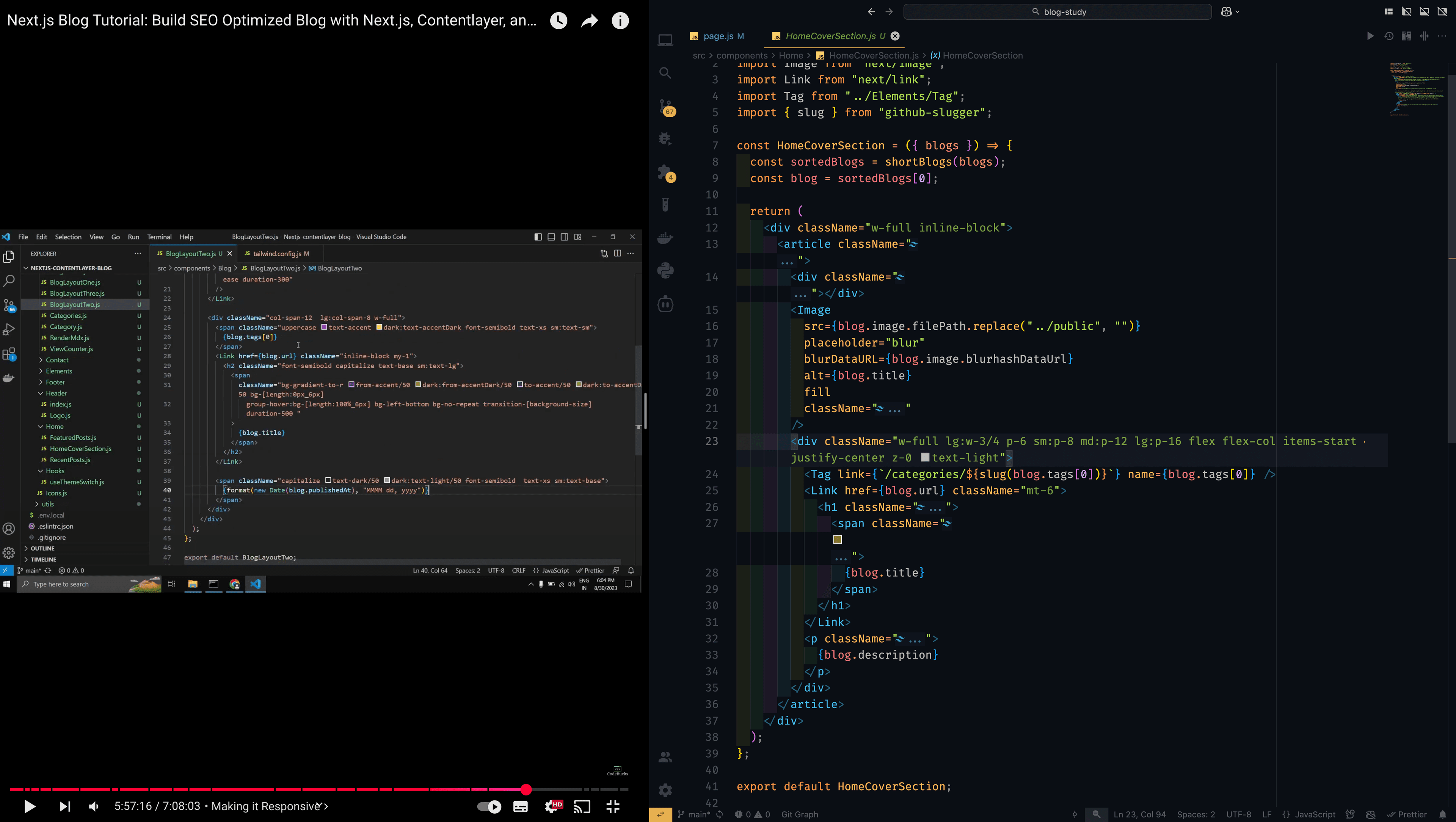Click the components breadcrumb

click(x=742, y=55)
